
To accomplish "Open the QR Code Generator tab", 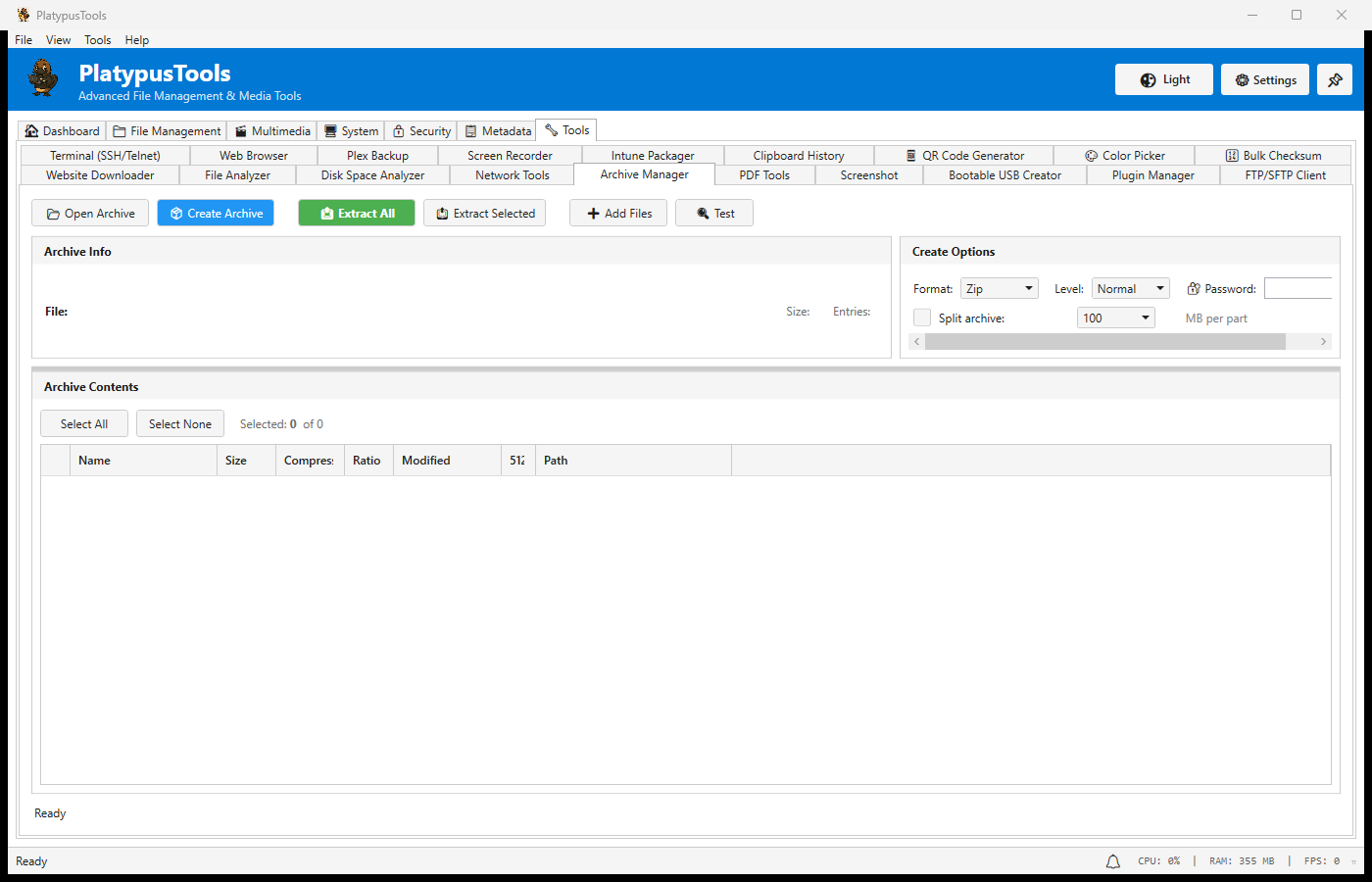I will pos(964,156).
